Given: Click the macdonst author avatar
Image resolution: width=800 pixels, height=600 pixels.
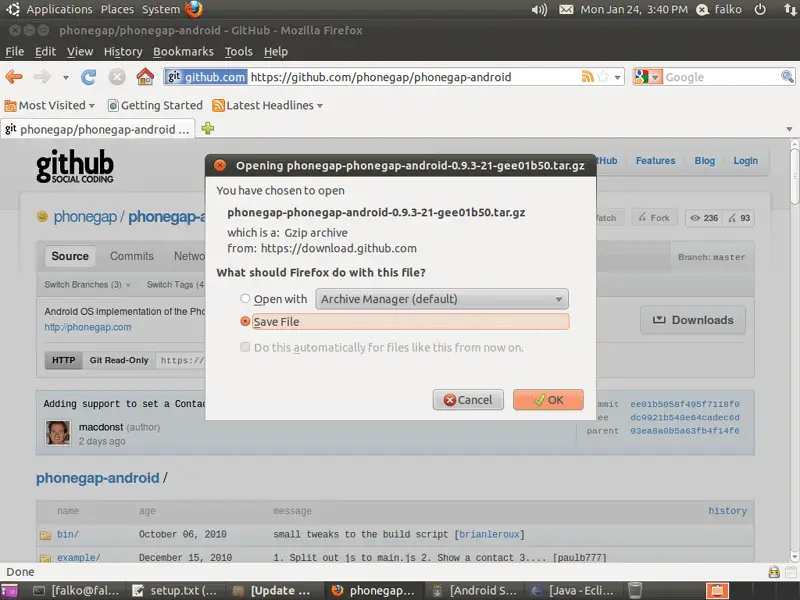Looking at the screenshot, I should pyautogui.click(x=58, y=433).
